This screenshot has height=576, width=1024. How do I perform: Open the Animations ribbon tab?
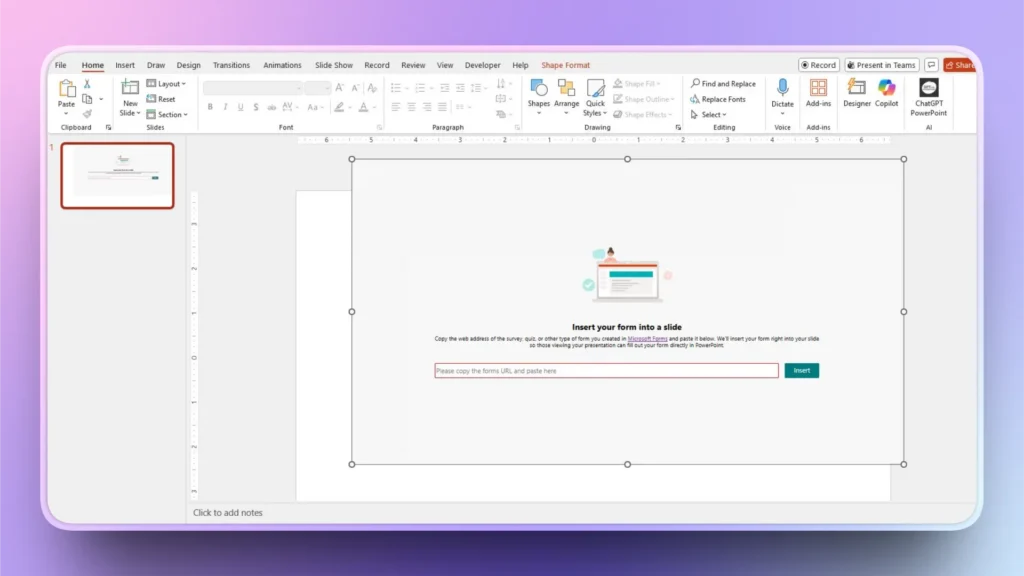282,64
